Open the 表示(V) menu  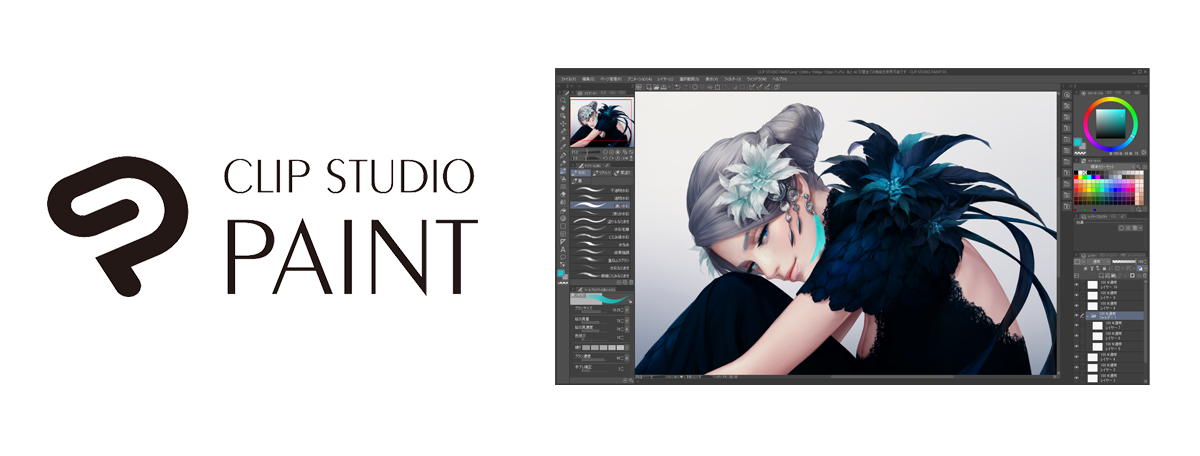711,79
